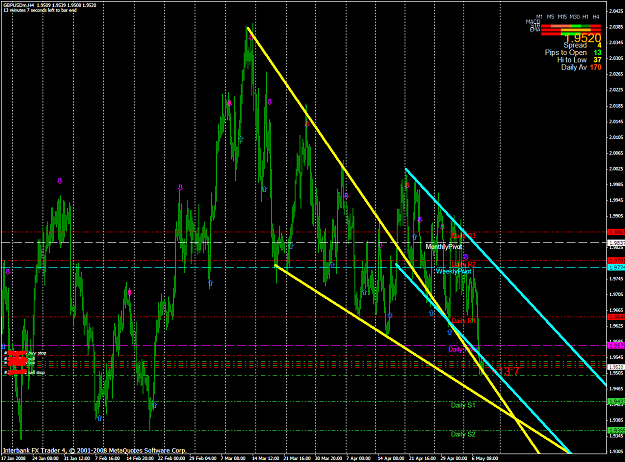Click the Hi to Low label
Image resolution: width=625 pixels, height=462 pixels.
click(x=572, y=60)
